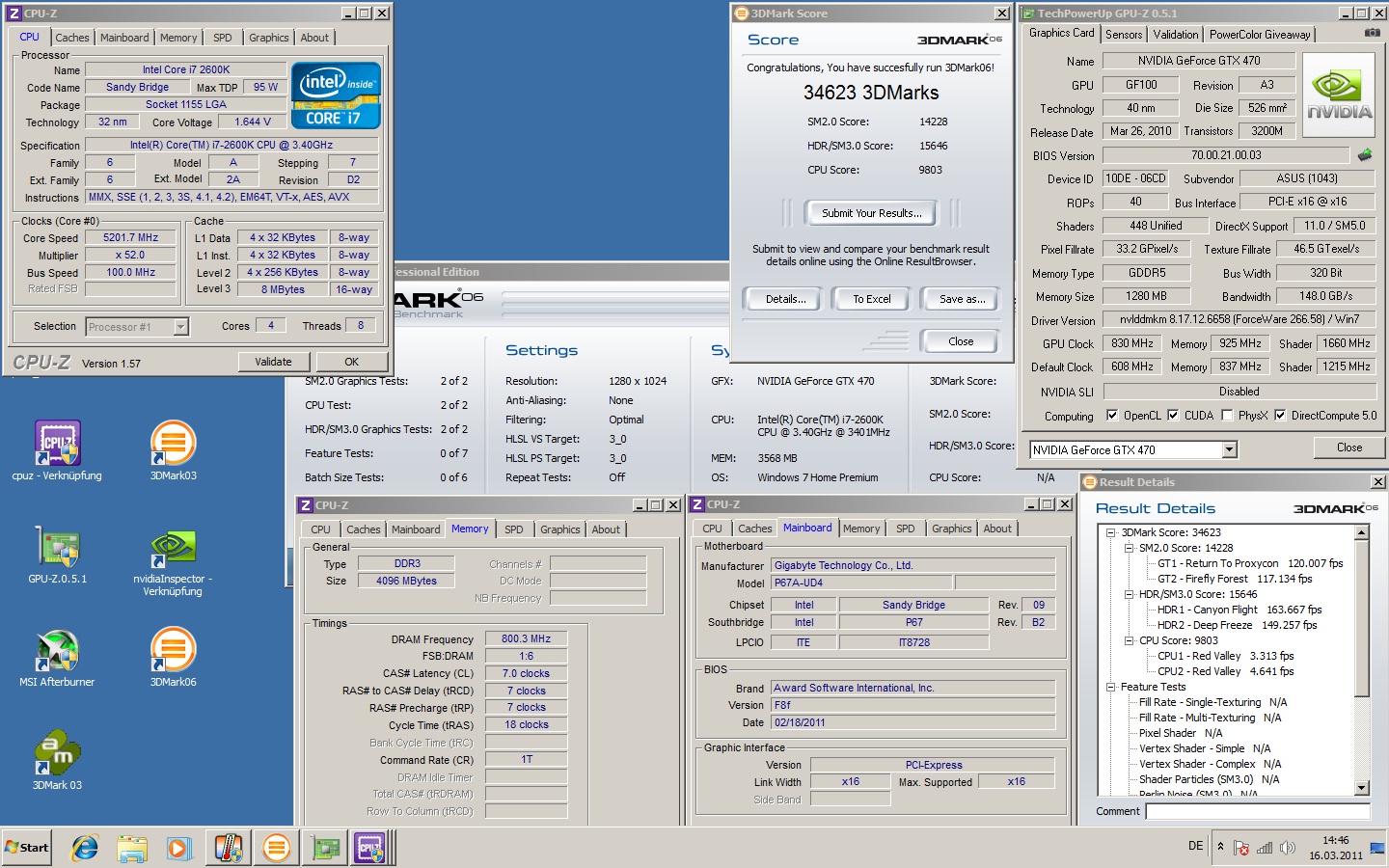
Task: Click the Close button in GPU-Z
Action: 1349,448
